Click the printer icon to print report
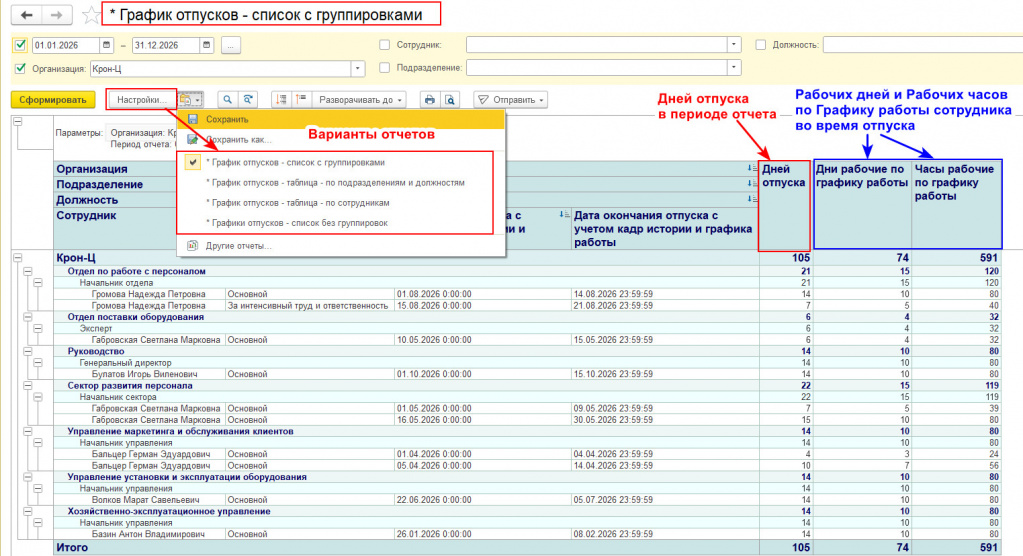 429,100
